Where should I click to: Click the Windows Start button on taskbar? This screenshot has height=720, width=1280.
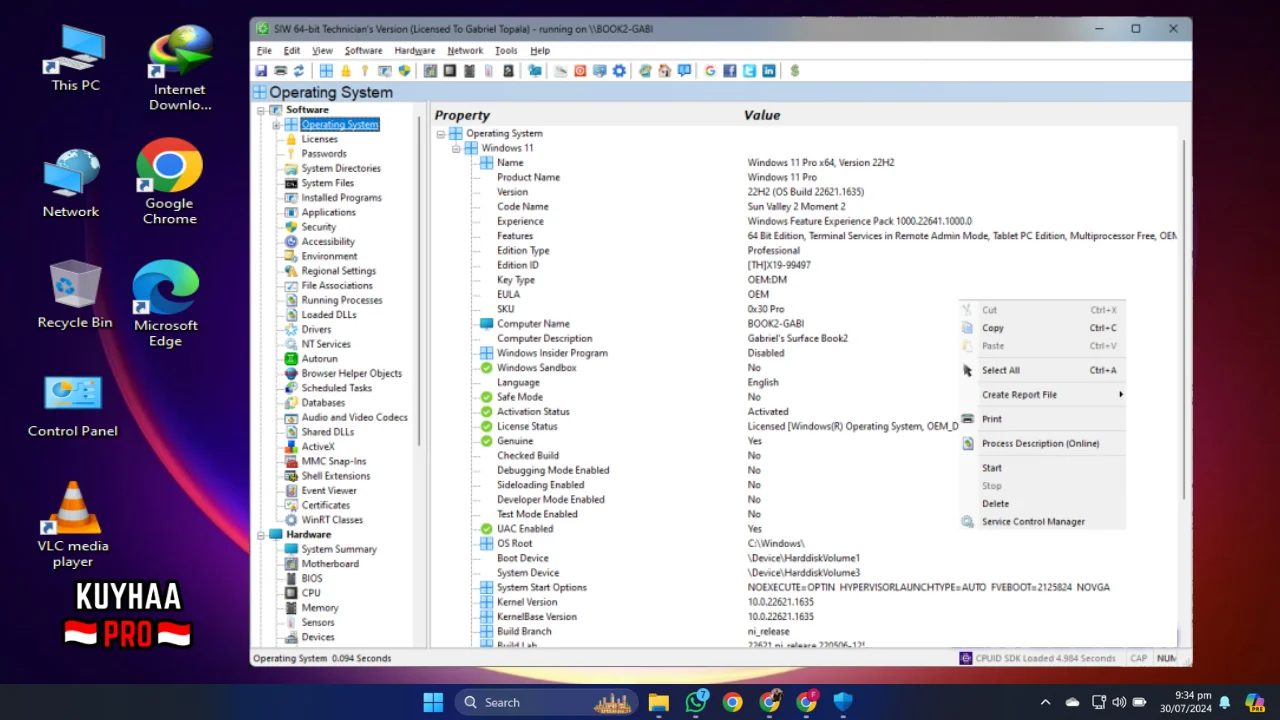[433, 702]
